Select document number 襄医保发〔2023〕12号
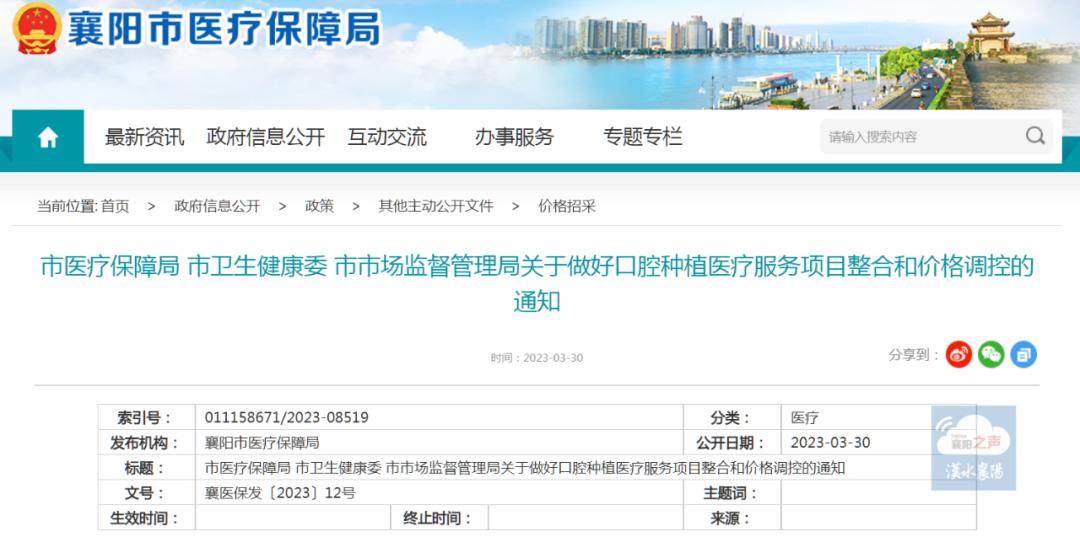1080x537 pixels. pos(280,493)
